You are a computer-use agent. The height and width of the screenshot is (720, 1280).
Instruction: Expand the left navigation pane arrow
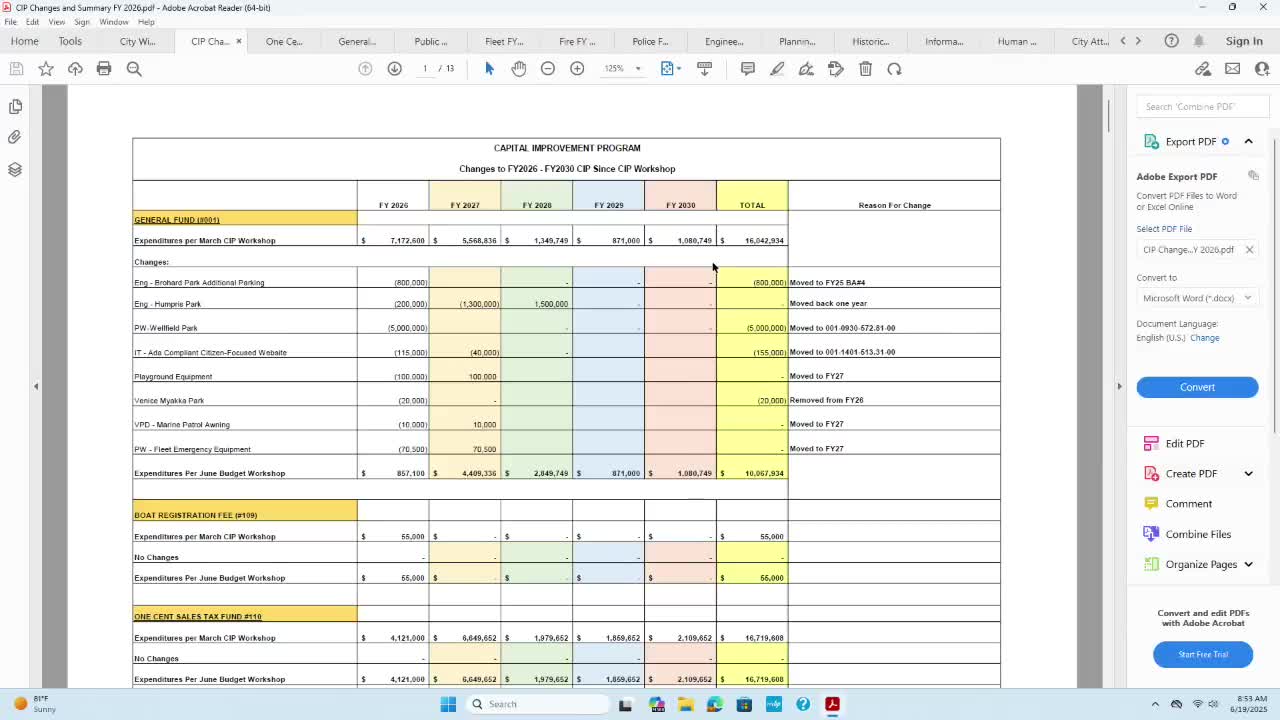[x=36, y=386]
